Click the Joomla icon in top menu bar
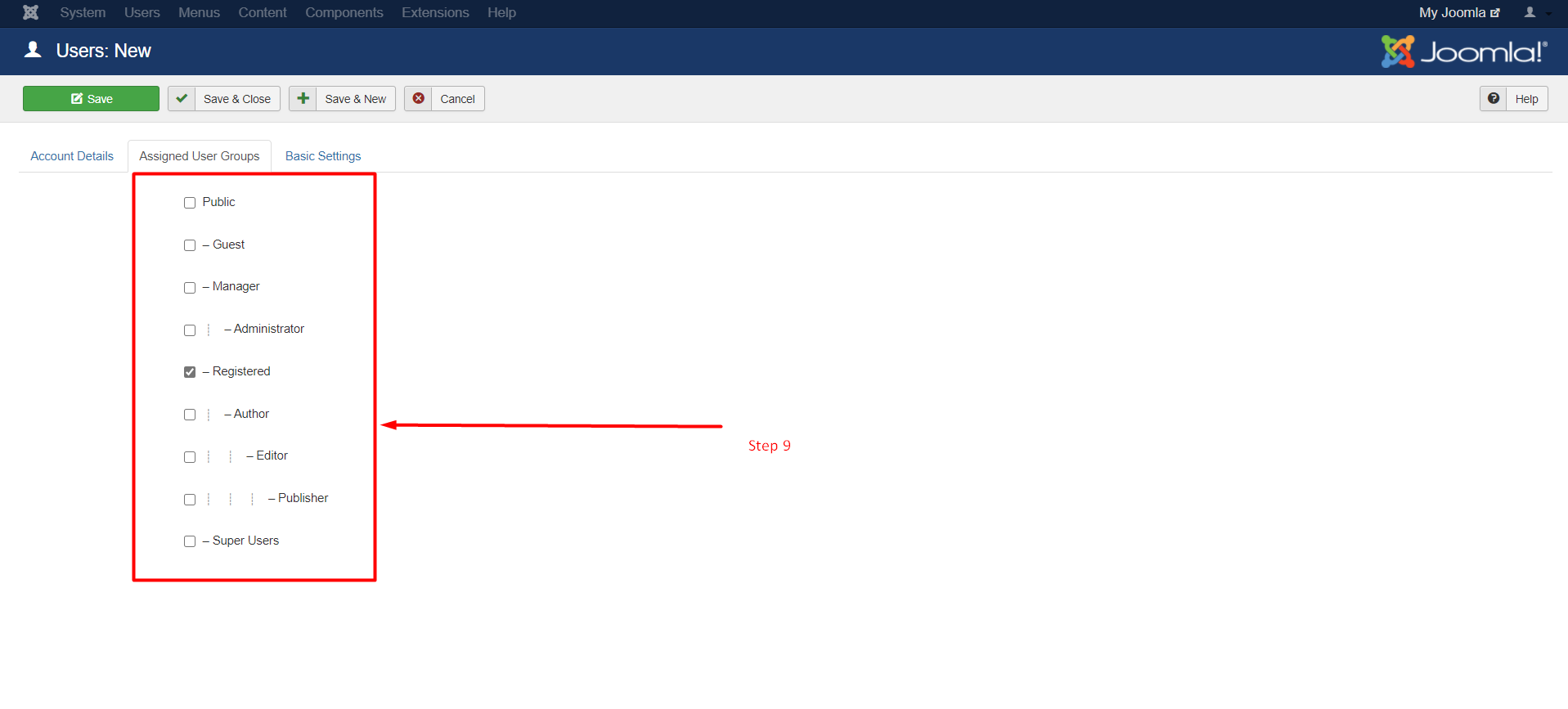 30,12
